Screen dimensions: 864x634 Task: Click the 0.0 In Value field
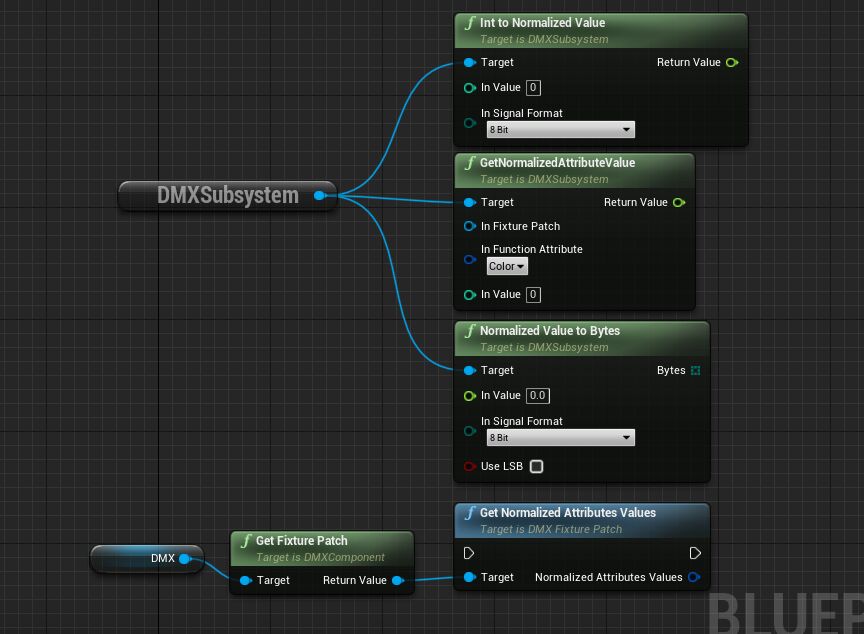[x=537, y=395]
